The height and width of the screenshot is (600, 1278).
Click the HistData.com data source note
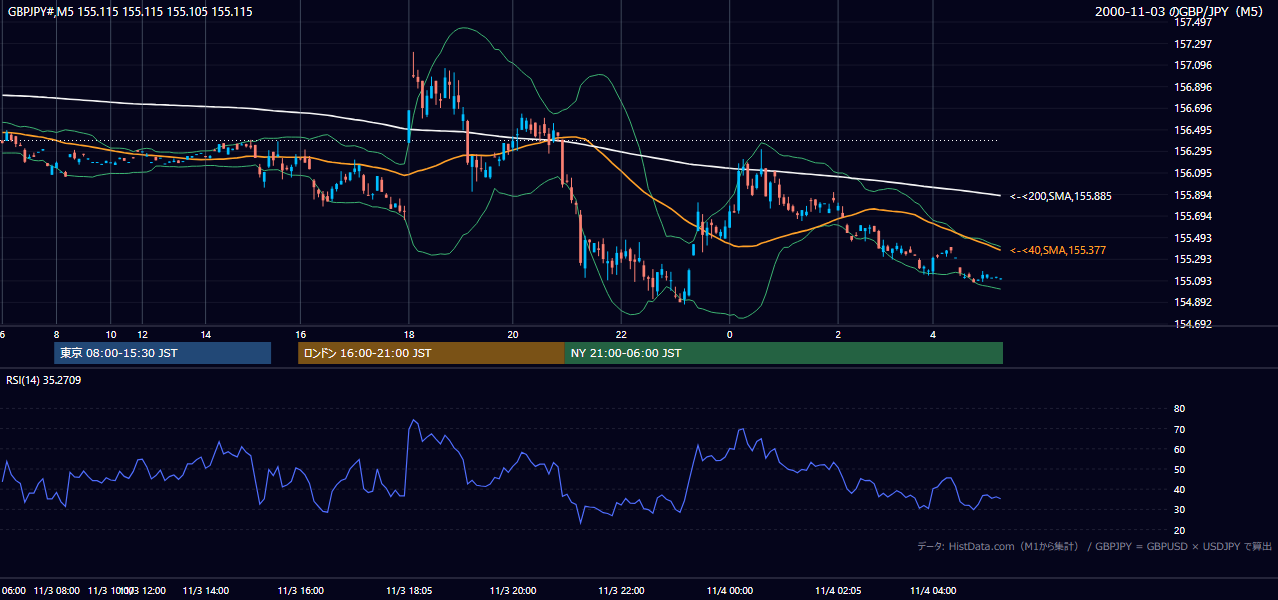click(x=1094, y=546)
